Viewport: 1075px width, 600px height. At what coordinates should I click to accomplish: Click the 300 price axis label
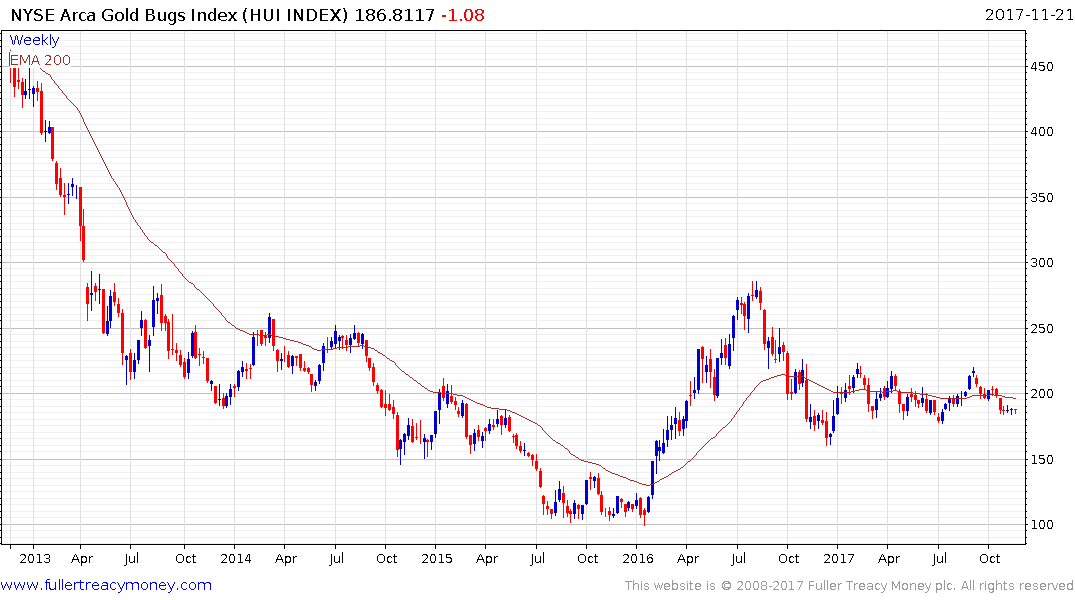[1042, 263]
